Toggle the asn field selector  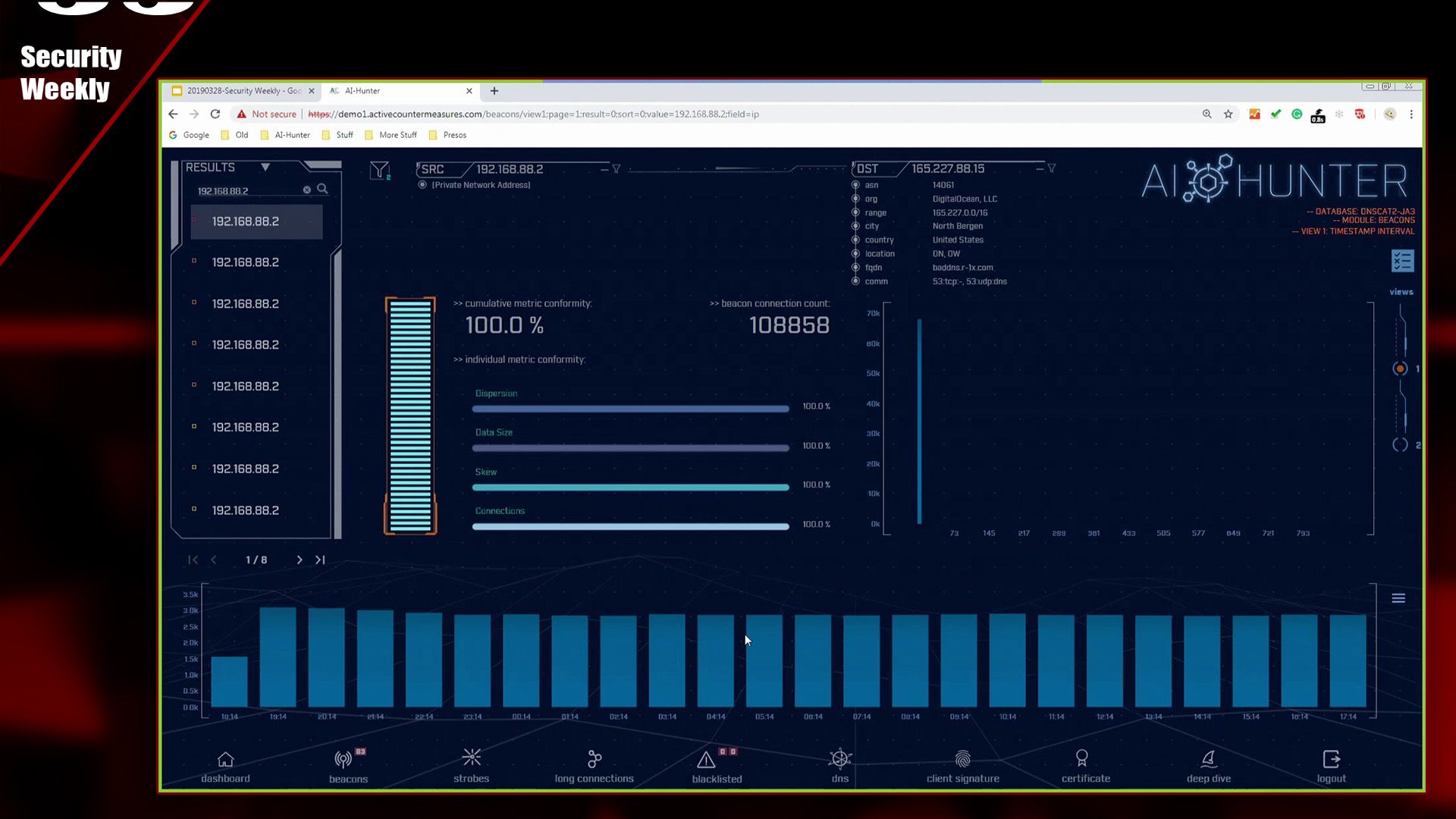[855, 185]
